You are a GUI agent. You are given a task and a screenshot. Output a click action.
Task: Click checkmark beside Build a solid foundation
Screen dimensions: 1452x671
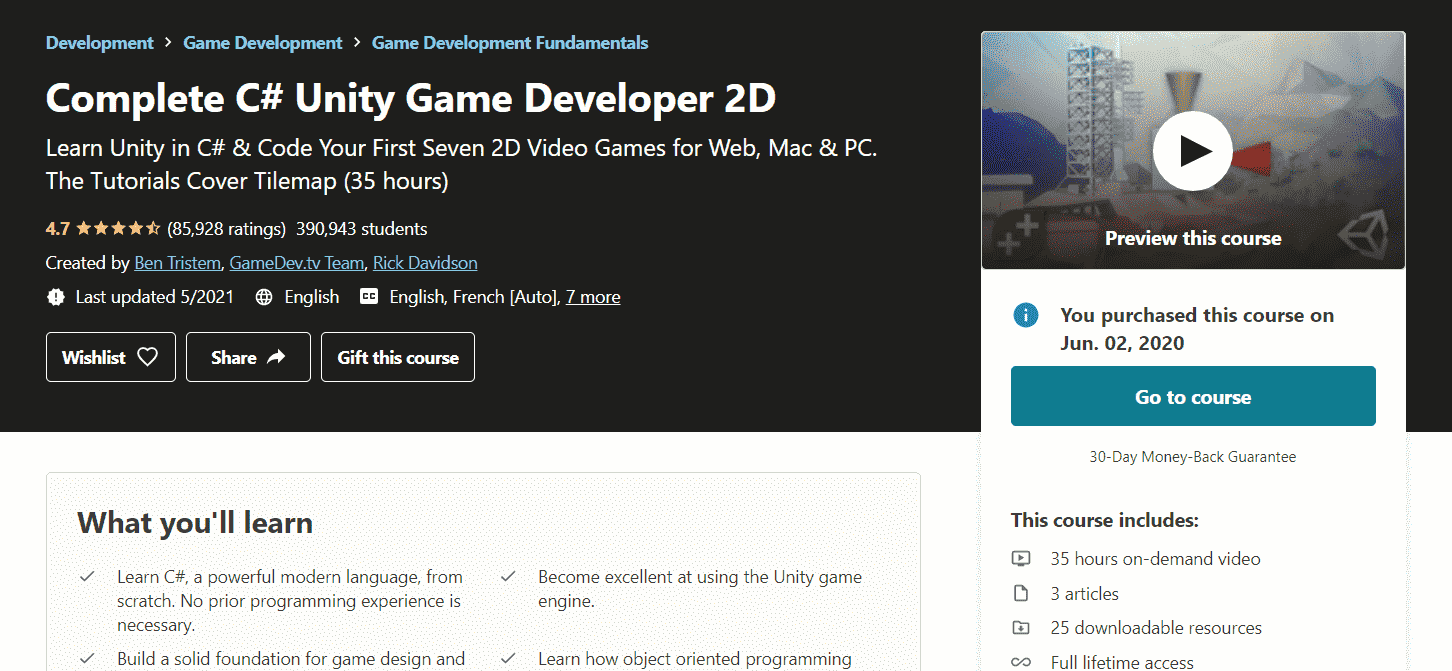[87, 659]
